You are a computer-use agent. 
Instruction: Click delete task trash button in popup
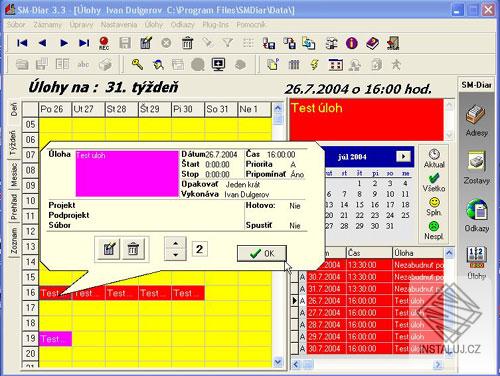tap(133, 249)
